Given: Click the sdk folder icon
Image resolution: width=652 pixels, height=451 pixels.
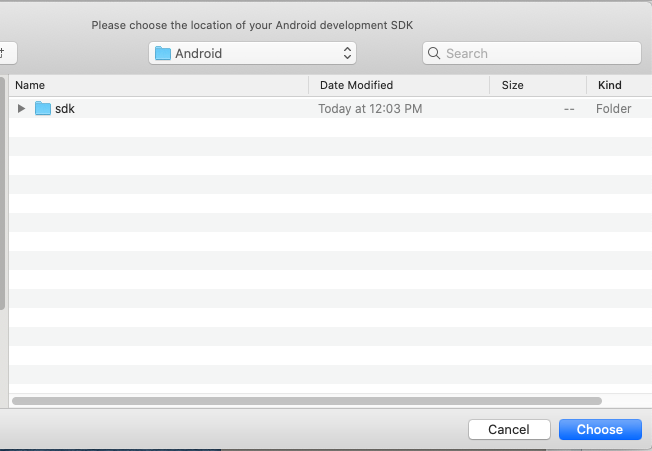Looking at the screenshot, I should click(x=42, y=109).
